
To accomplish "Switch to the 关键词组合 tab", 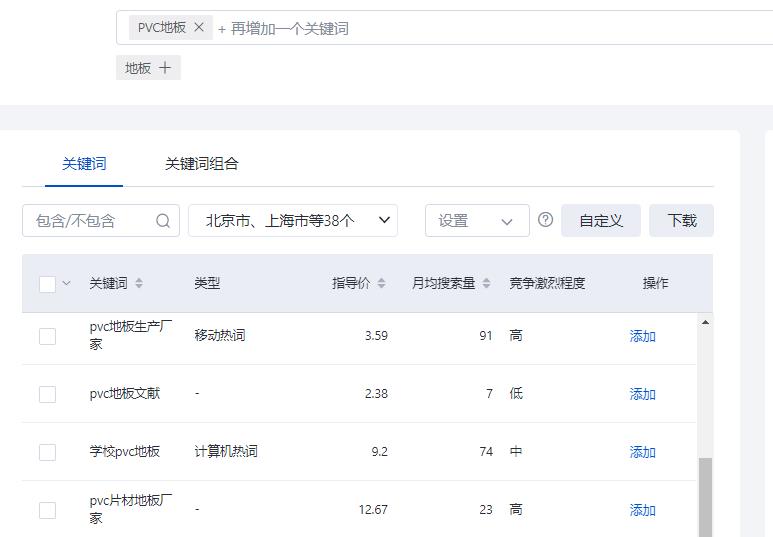I will click(x=201, y=164).
